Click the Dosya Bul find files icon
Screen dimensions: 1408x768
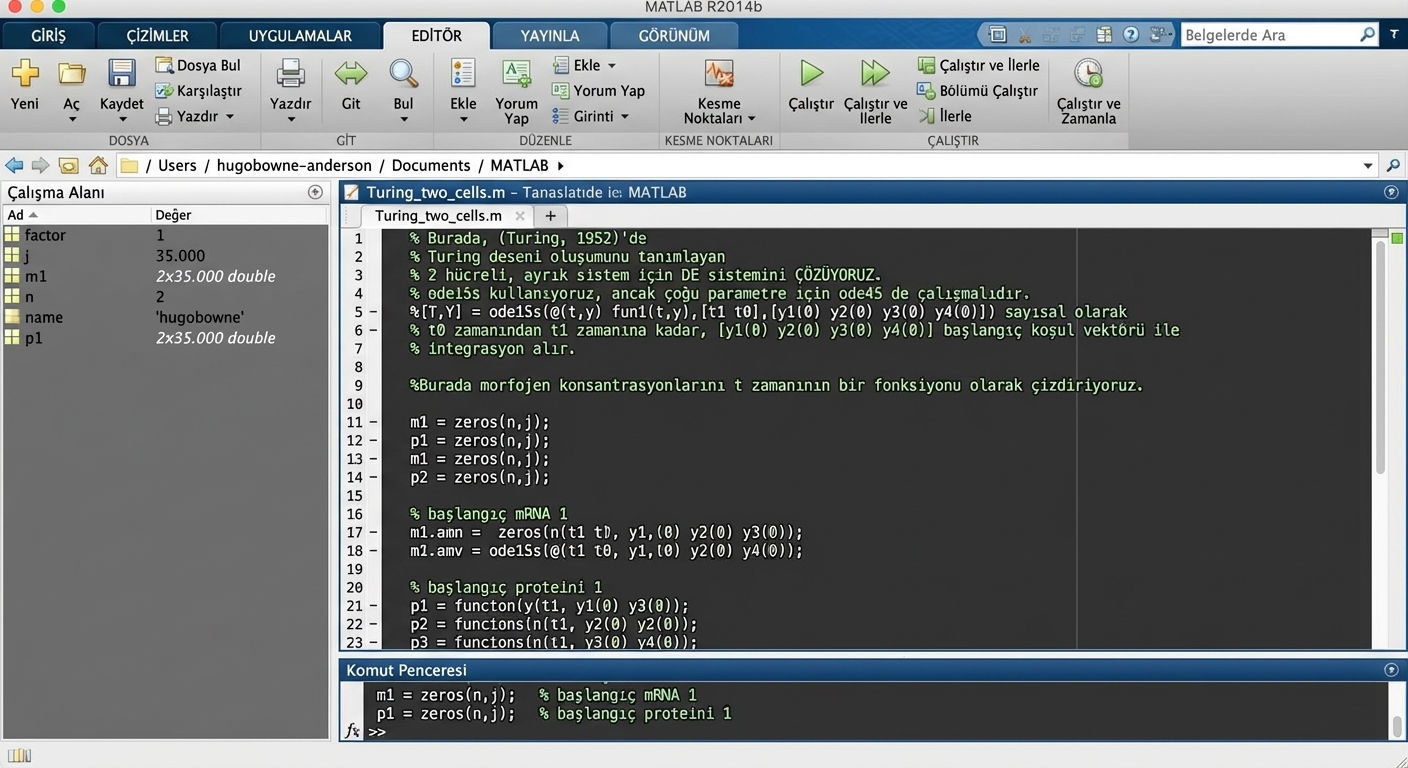(x=165, y=65)
